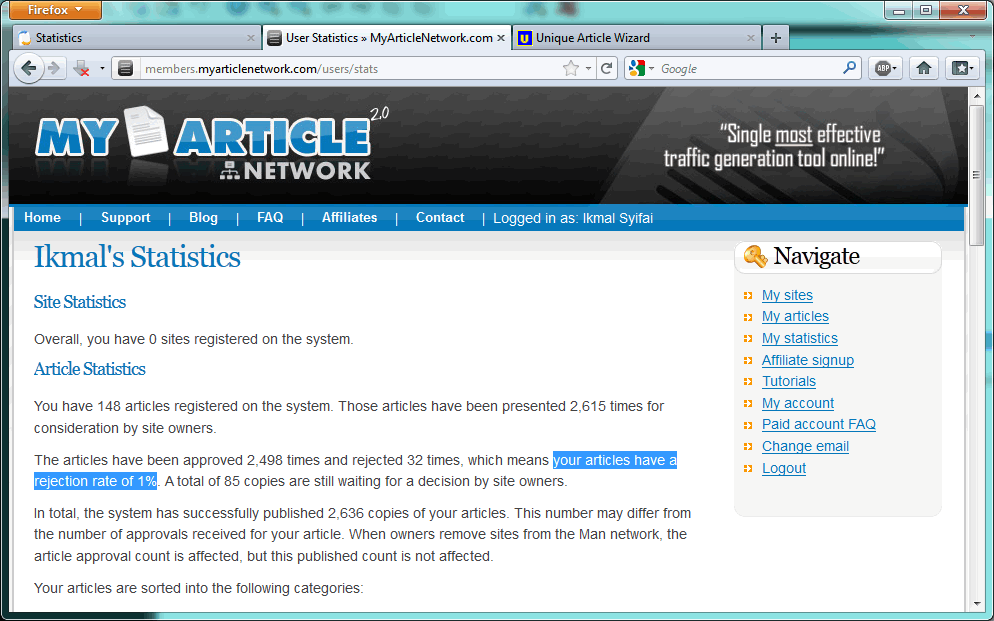Open a new browser tab

(x=776, y=38)
